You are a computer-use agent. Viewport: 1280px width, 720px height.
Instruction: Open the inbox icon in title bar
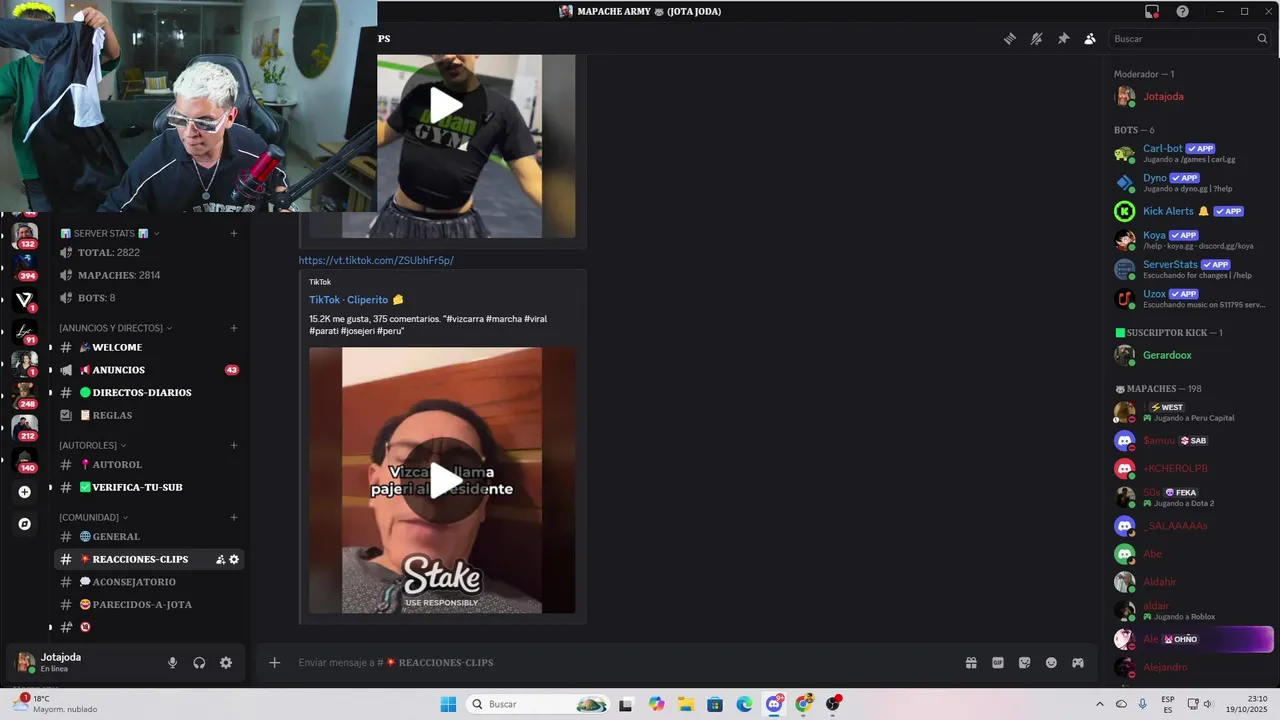[x=1152, y=12]
